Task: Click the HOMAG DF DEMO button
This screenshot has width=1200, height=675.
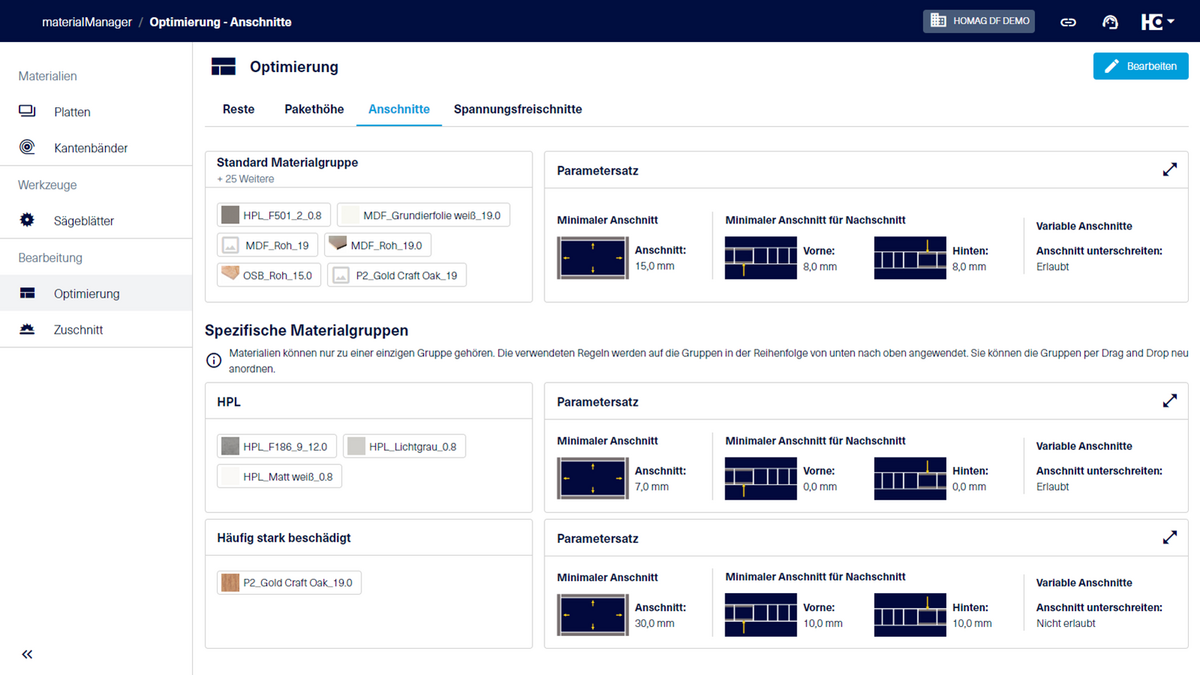Action: 978,21
